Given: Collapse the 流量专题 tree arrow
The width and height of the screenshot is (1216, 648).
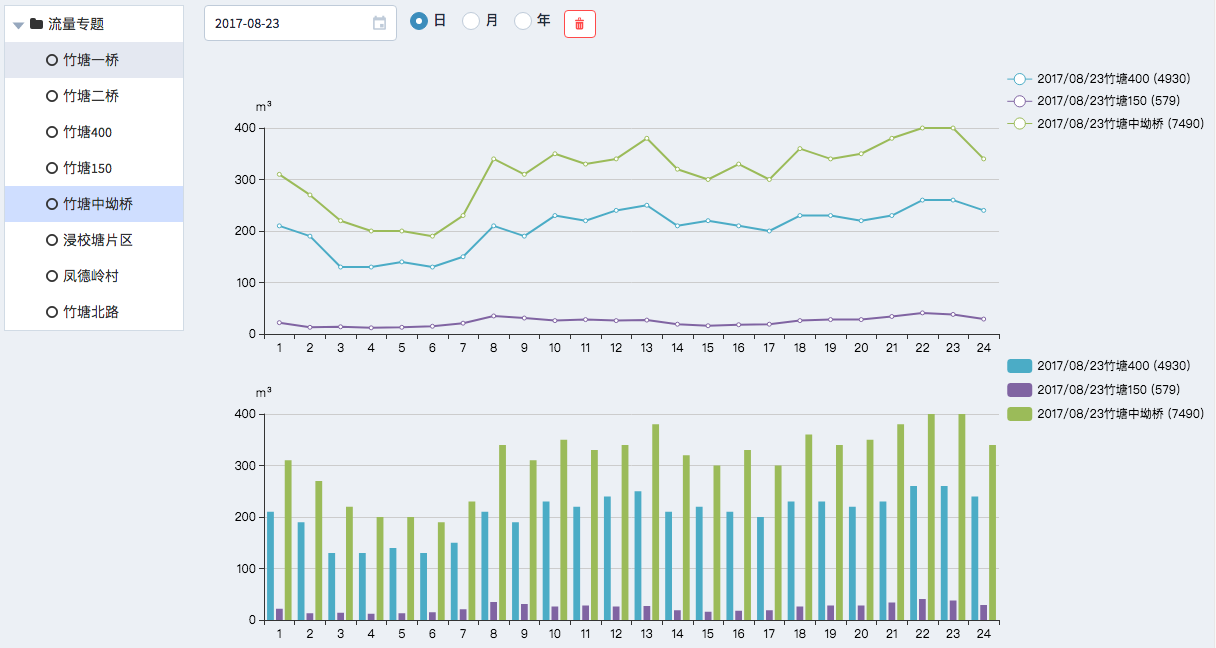Looking at the screenshot, I should click(18, 25).
